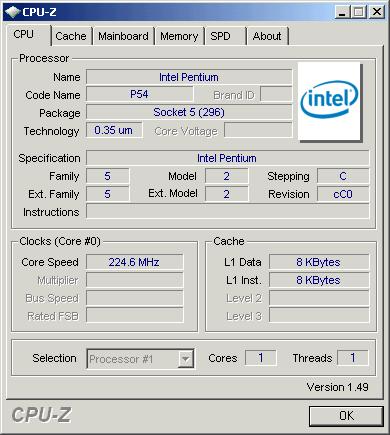Click the Intel logo image
This screenshot has width=390, height=435.
(329, 101)
